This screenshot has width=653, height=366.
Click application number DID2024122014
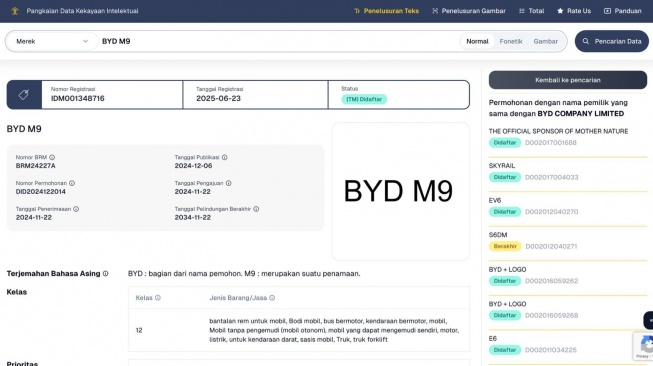click(40, 192)
